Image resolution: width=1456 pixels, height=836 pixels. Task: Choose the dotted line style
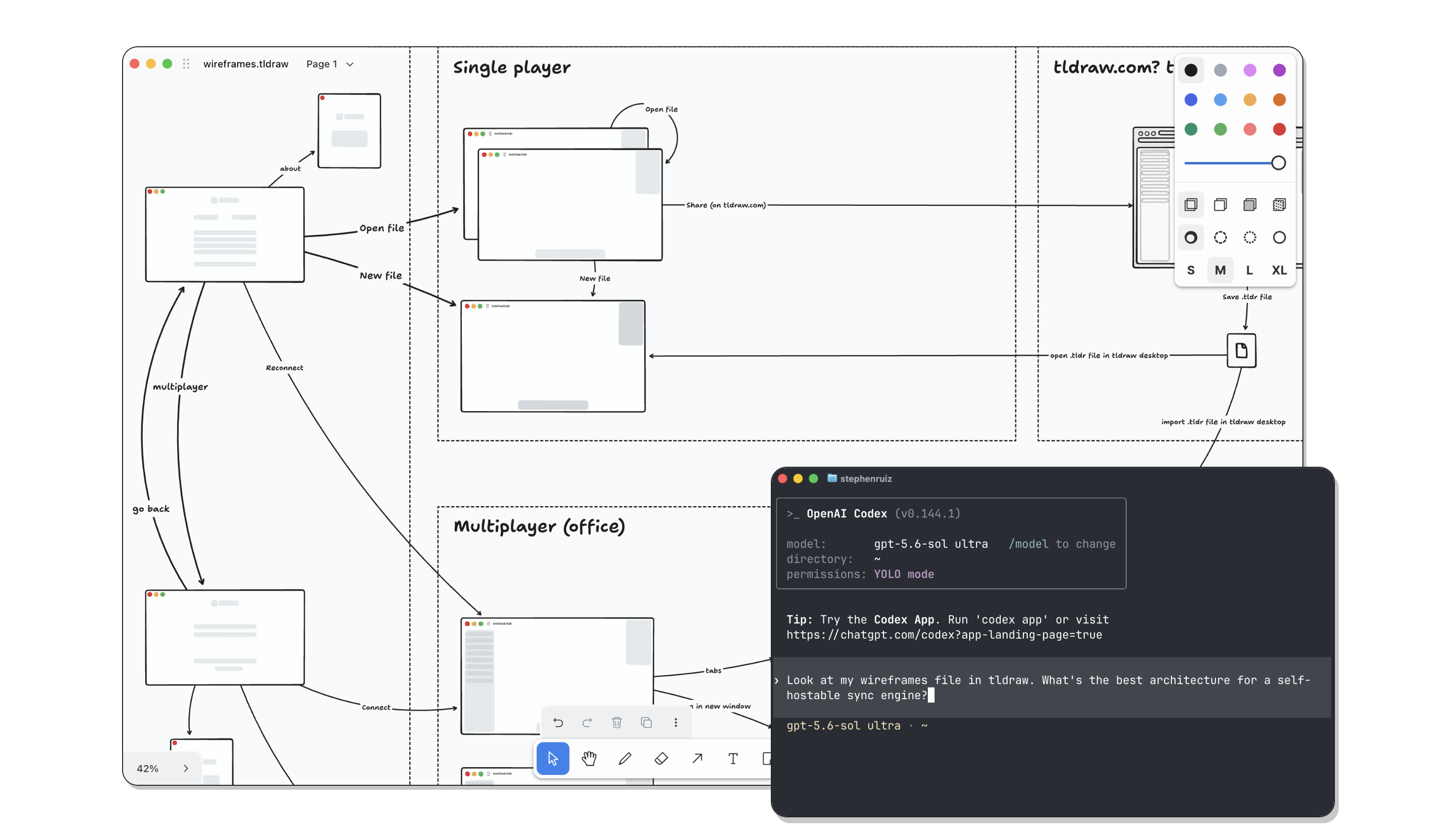1249,237
